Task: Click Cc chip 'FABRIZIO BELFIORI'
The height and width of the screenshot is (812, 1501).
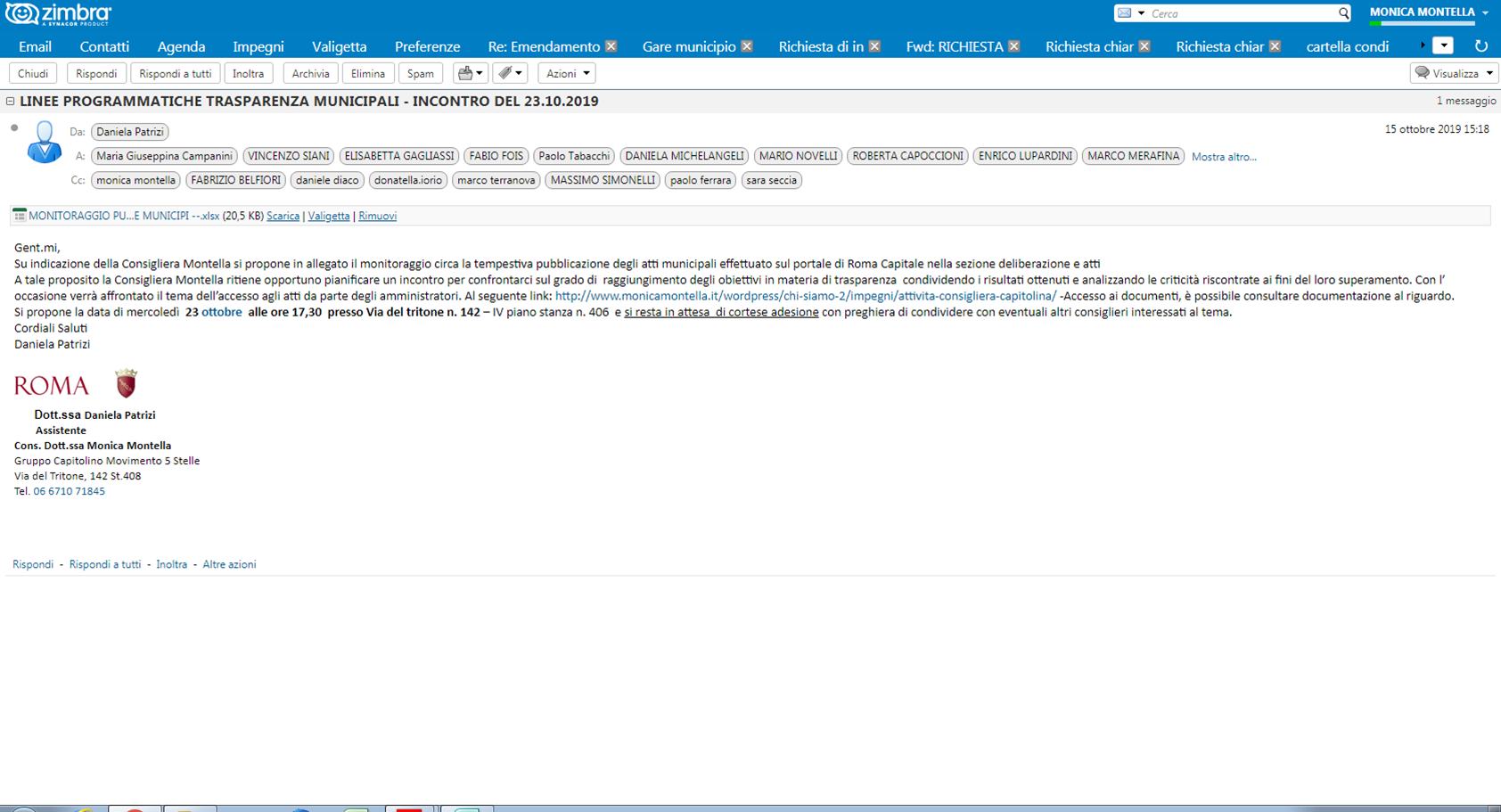Action: point(236,180)
